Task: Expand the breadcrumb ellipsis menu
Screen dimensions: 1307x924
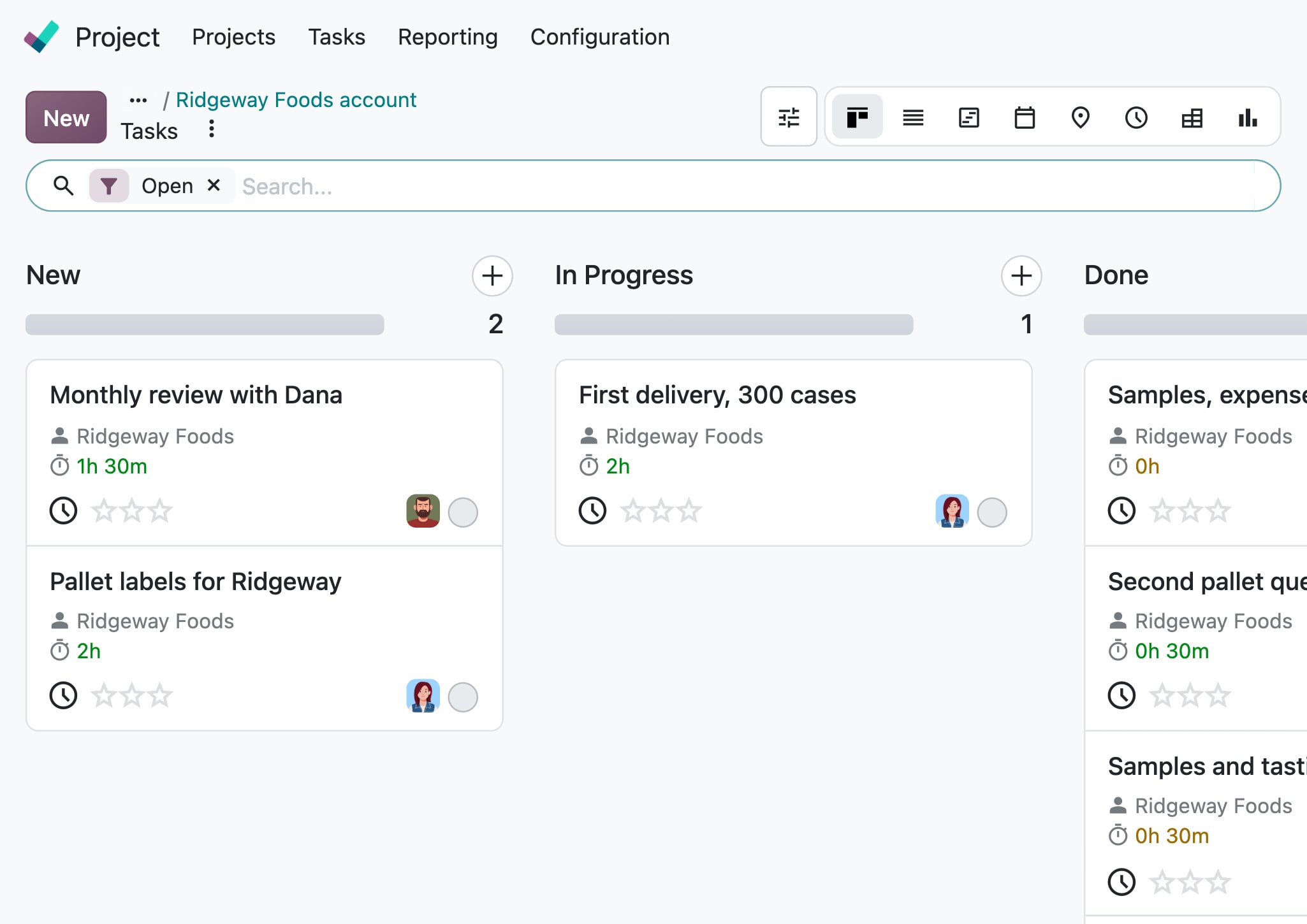Action: click(x=138, y=100)
